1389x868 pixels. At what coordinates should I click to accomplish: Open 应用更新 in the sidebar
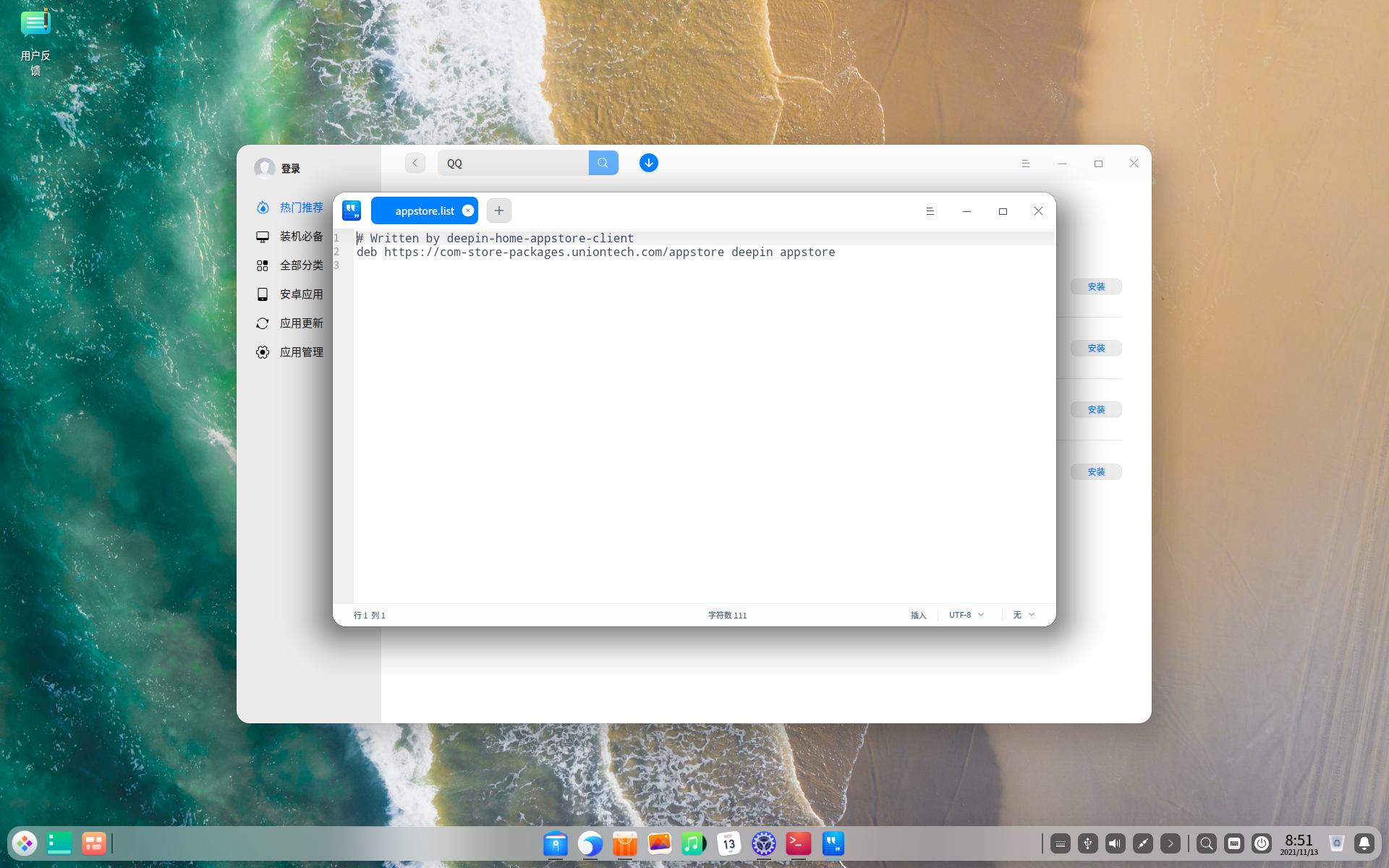(301, 323)
